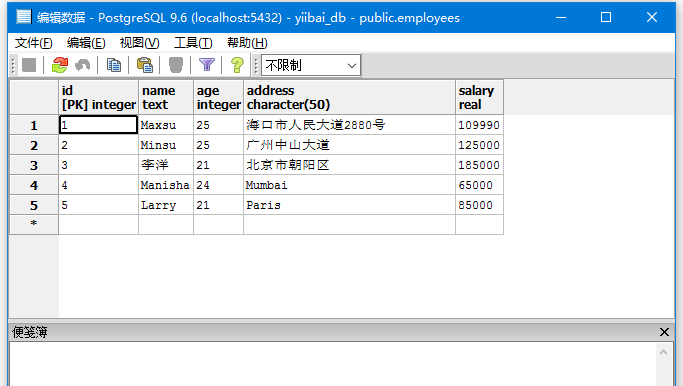Screen dimensions: 683x386
Task: Click the age column header
Action: click(218, 97)
